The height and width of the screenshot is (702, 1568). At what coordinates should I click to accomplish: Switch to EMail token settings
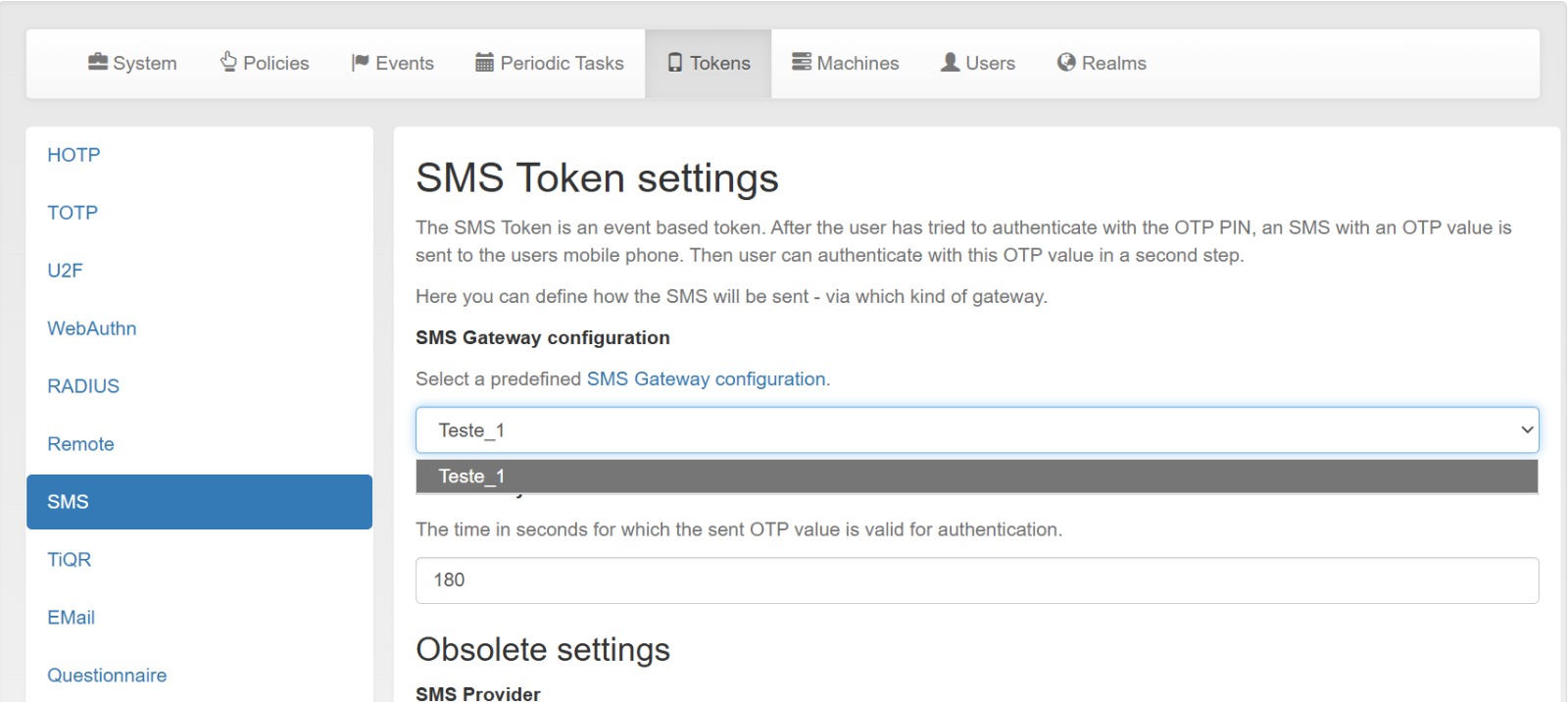71,618
